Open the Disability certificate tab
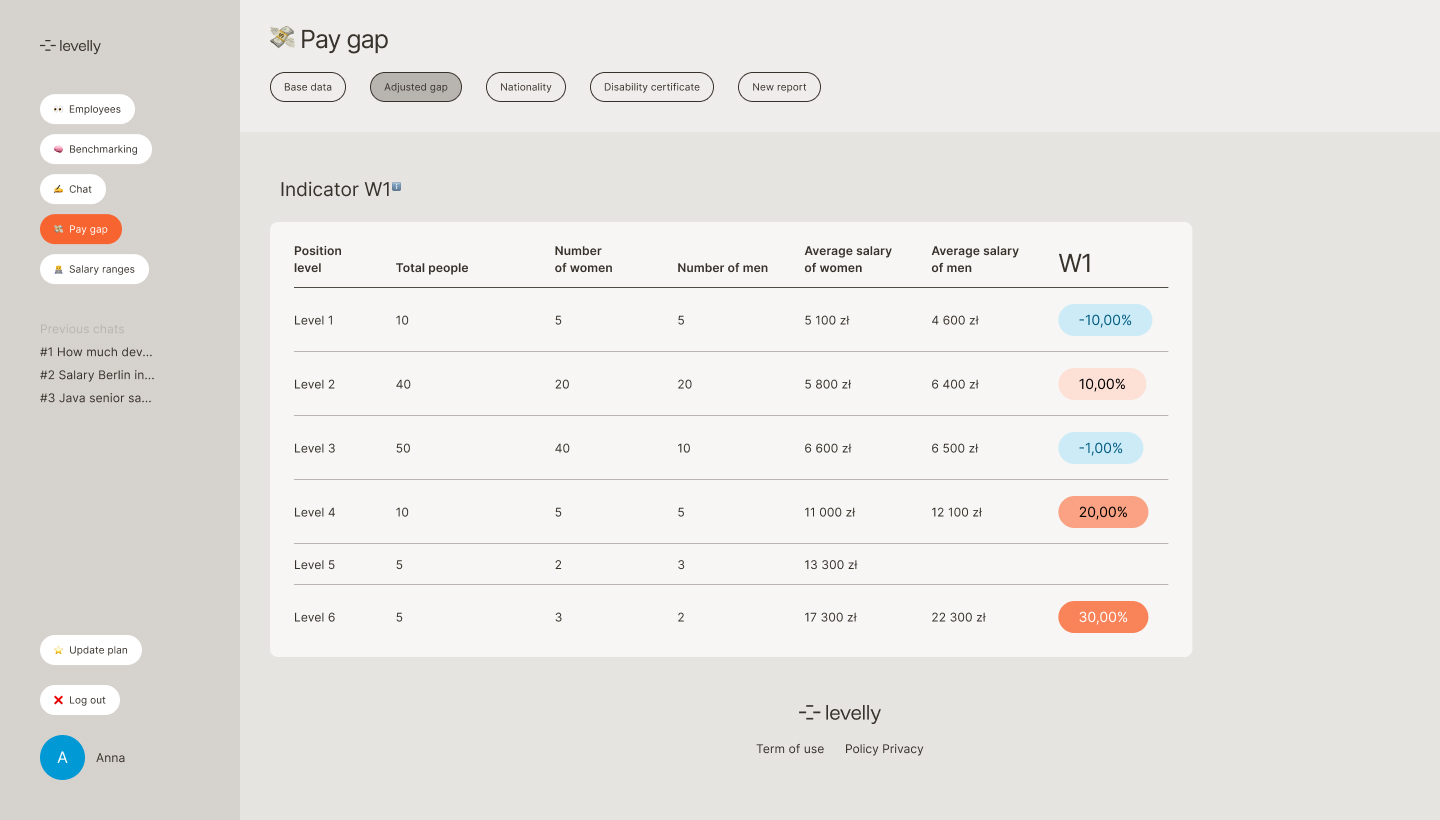The height and width of the screenshot is (820, 1440). pyautogui.click(x=652, y=87)
